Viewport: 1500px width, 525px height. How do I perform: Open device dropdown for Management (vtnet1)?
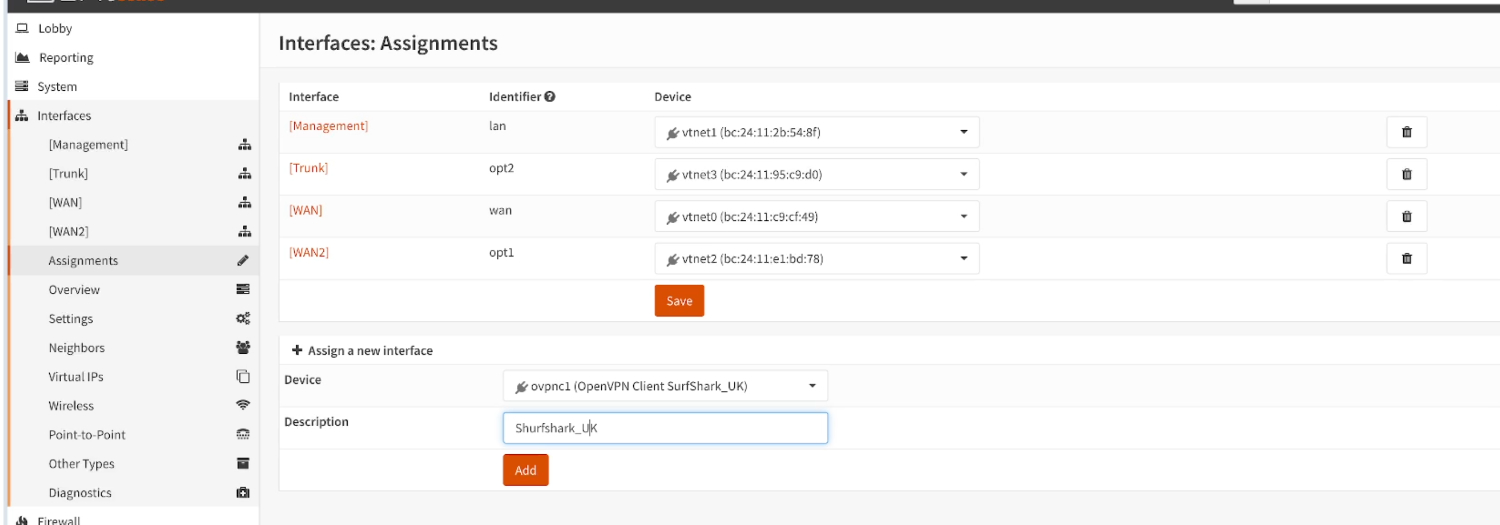click(x=817, y=132)
